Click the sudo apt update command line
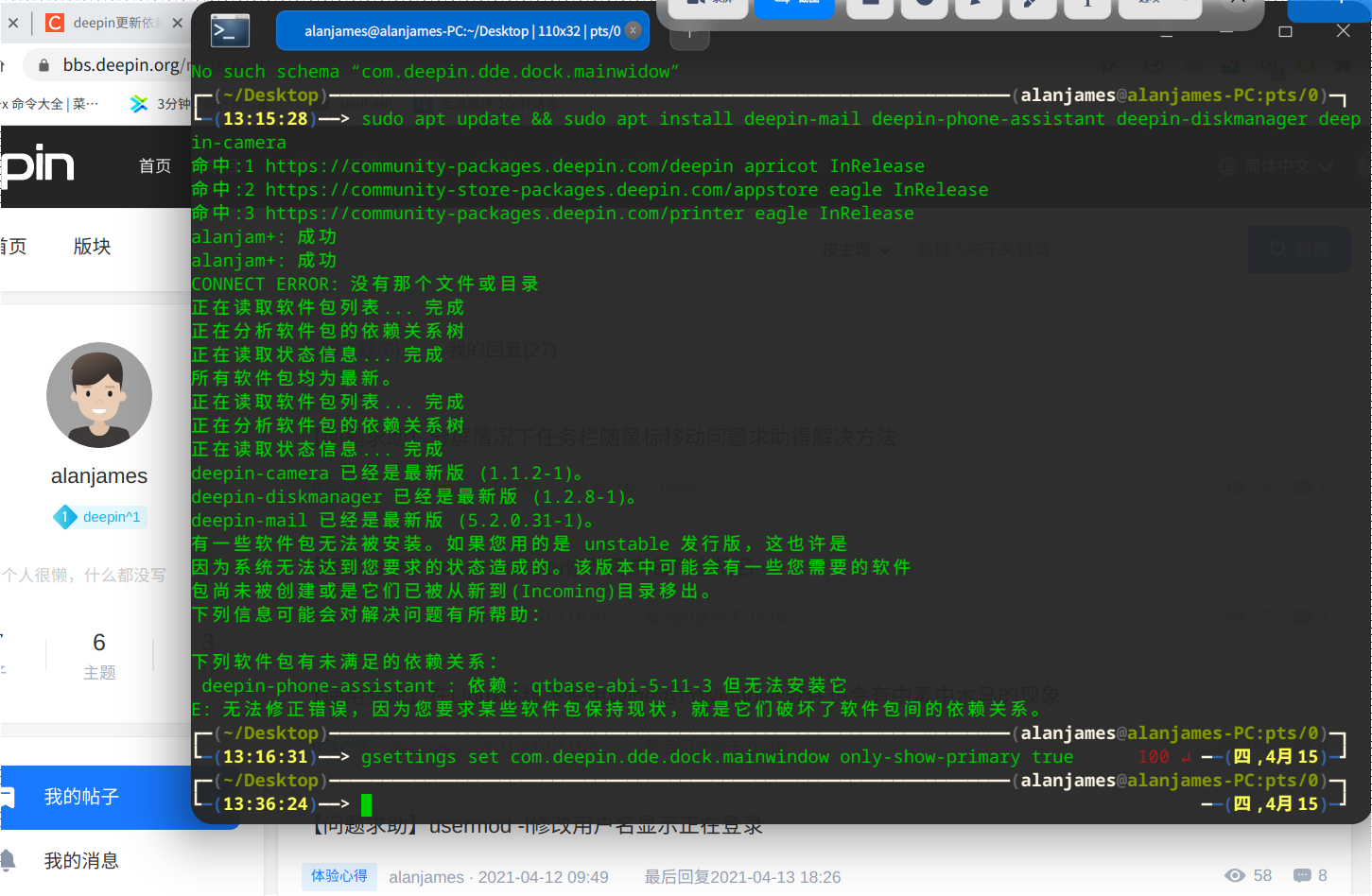 pos(775,130)
